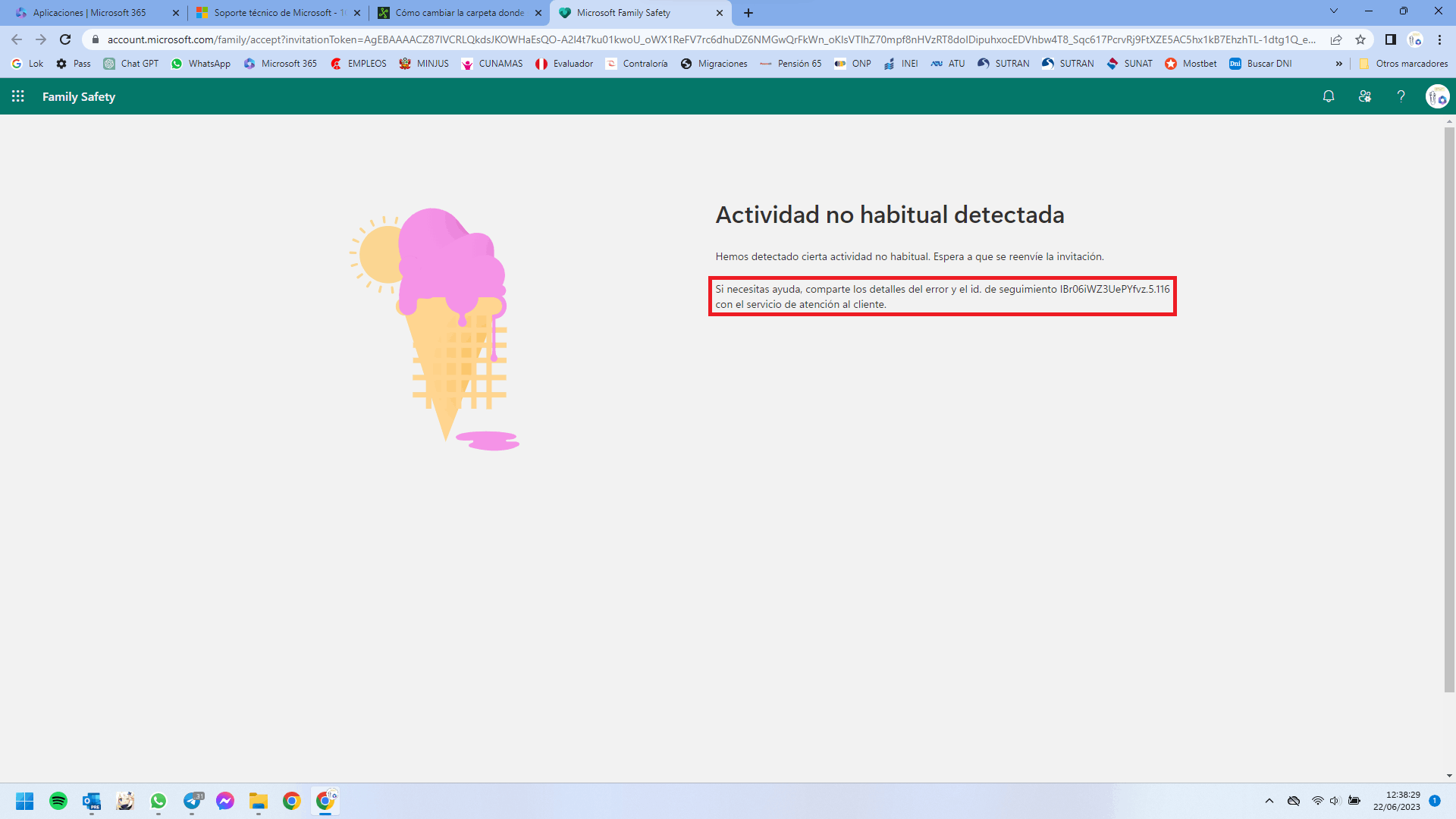This screenshot has height=819, width=1456.
Task: Open the tab search dropdown arrow
Action: [x=1333, y=11]
